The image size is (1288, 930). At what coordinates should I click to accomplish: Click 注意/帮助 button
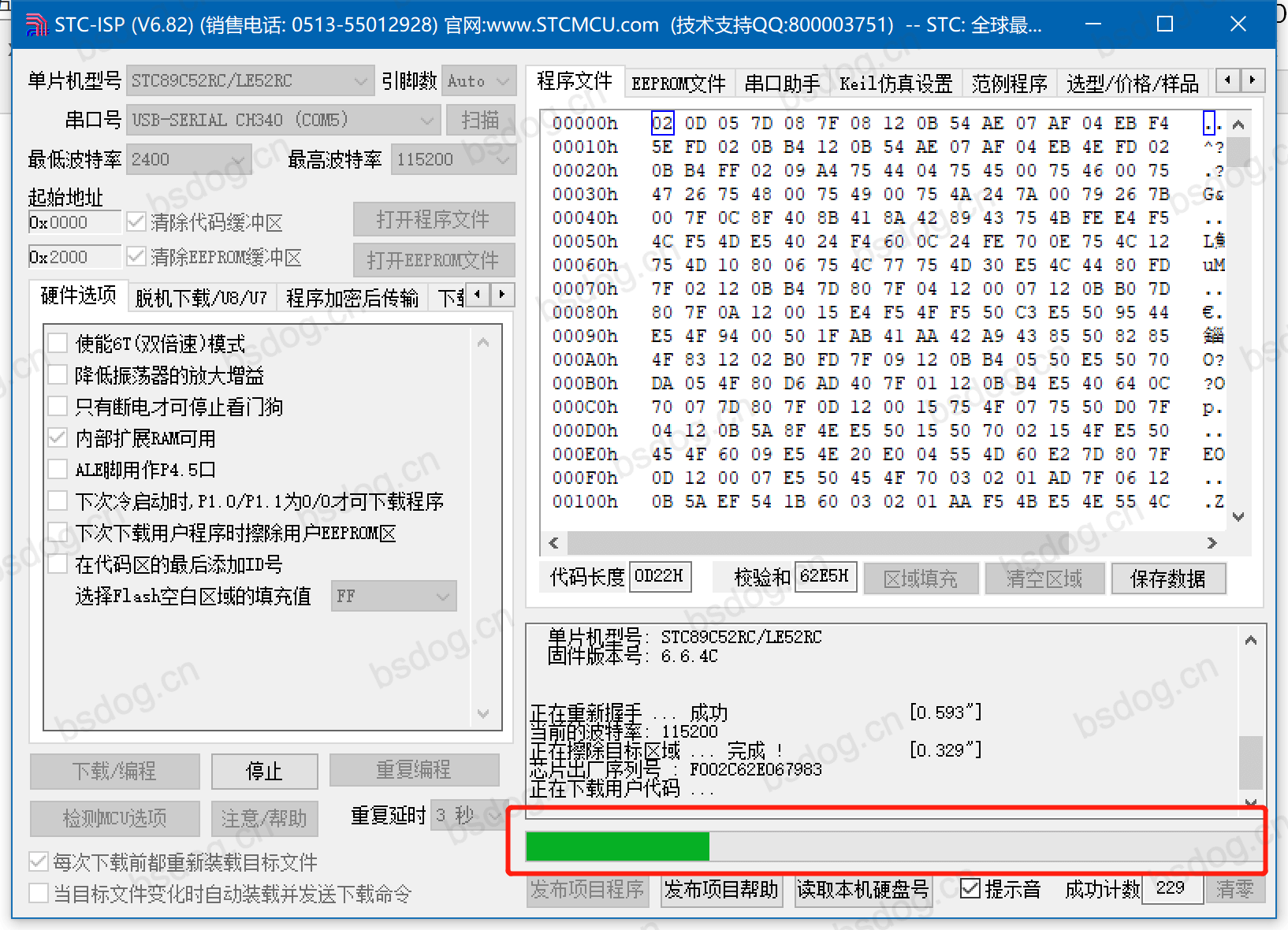click(x=264, y=818)
